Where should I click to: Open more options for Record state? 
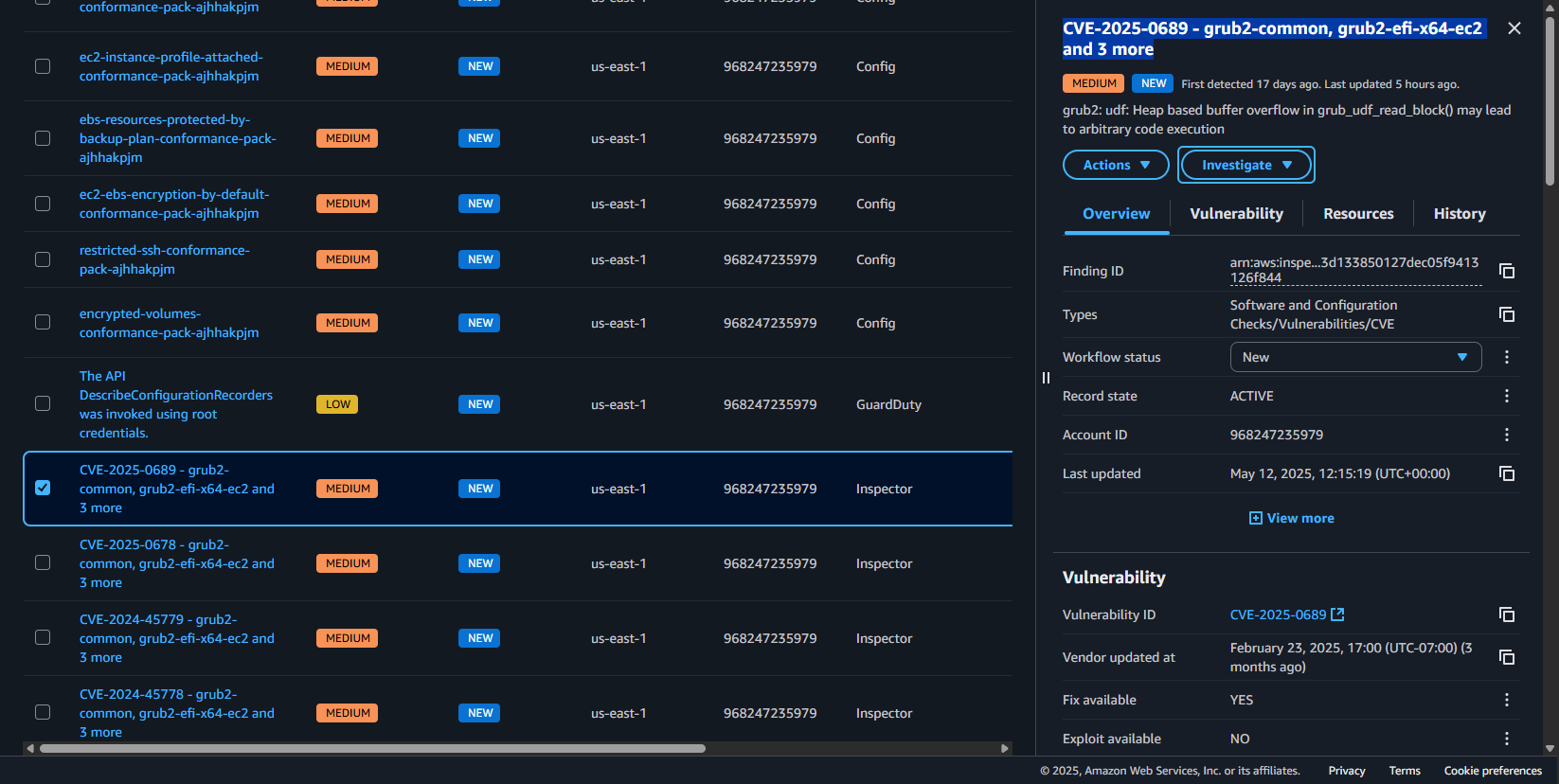[1507, 396]
